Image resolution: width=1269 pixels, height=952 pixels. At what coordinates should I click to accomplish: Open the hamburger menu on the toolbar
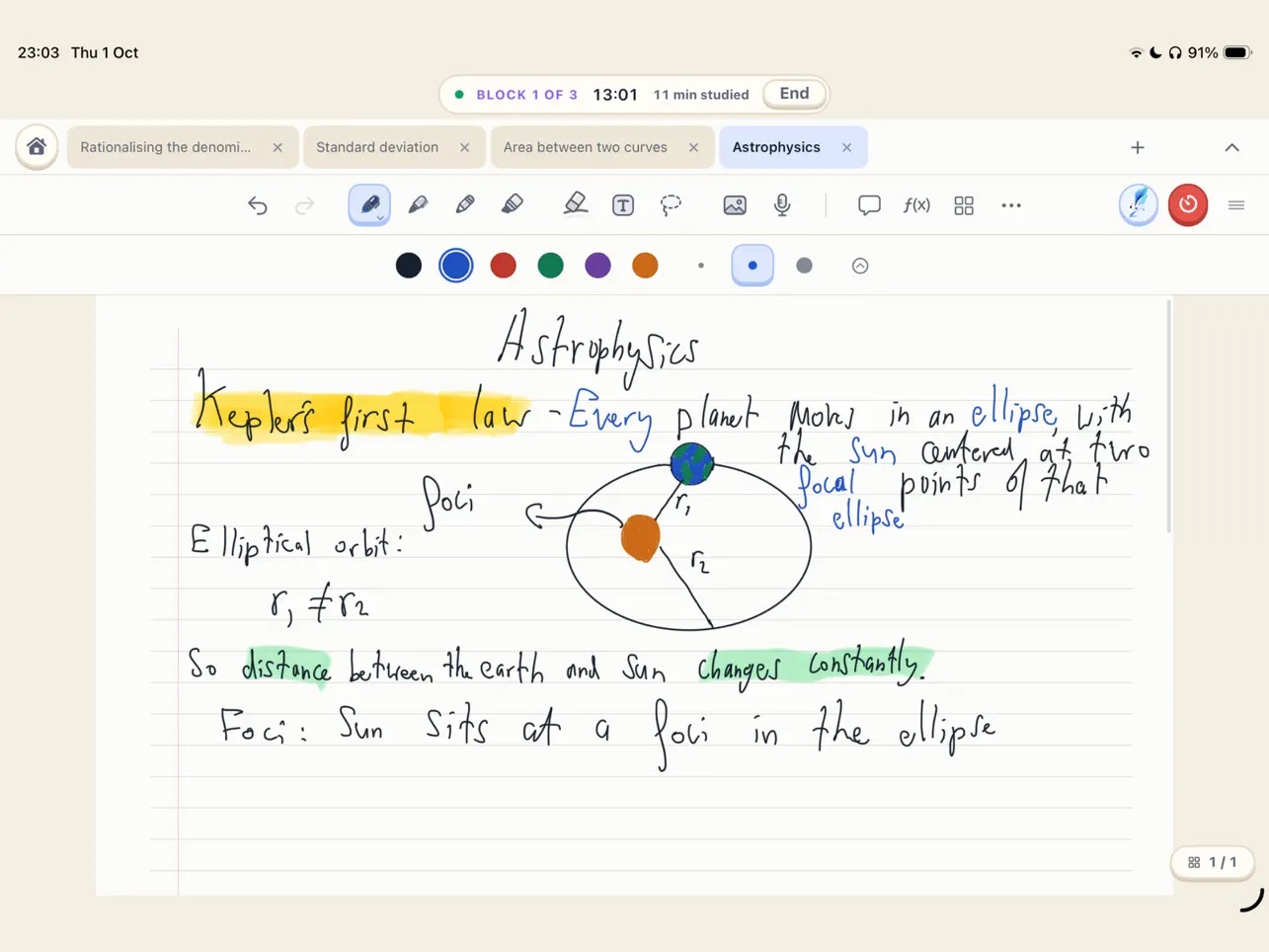tap(1236, 205)
